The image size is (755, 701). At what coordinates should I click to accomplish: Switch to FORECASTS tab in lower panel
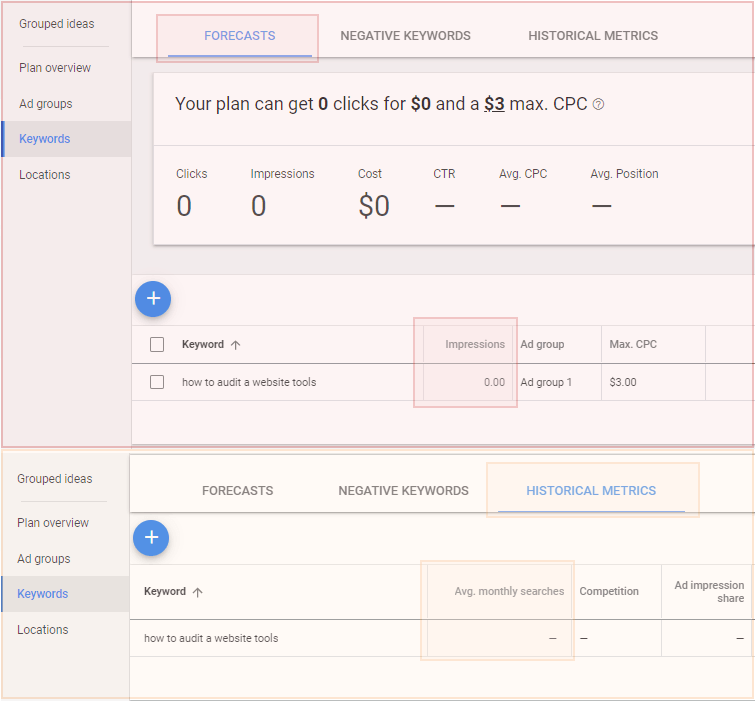pos(237,491)
